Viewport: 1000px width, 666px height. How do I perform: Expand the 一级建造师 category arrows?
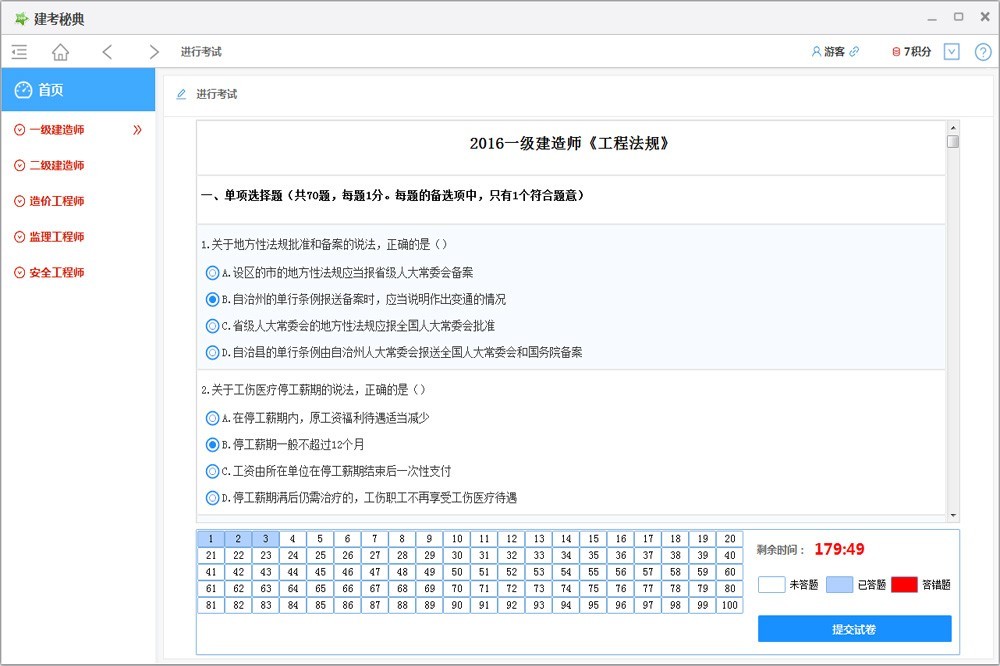point(135,129)
